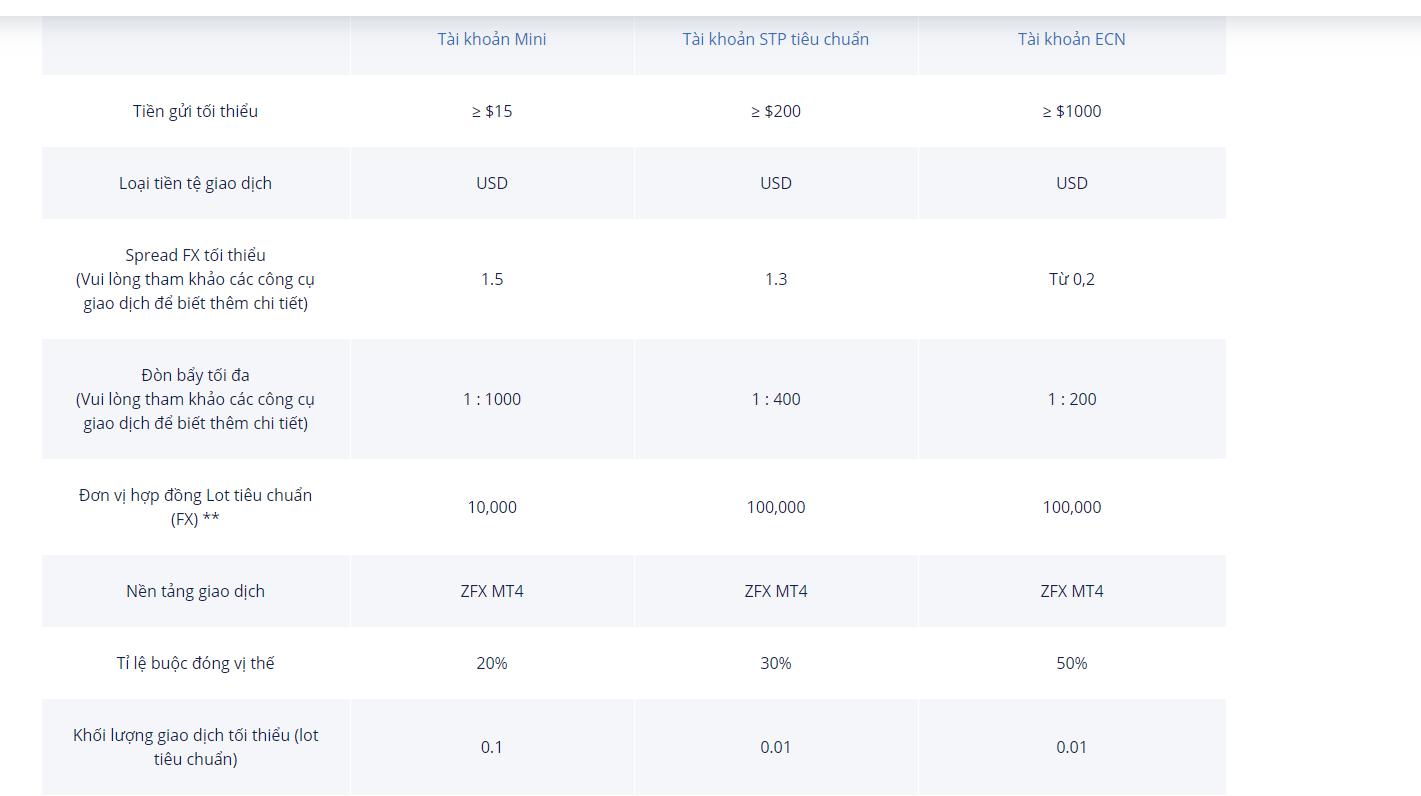The height and width of the screenshot is (796, 1421).
Task: Click the 10,000 contract unit cell
Action: (492, 507)
